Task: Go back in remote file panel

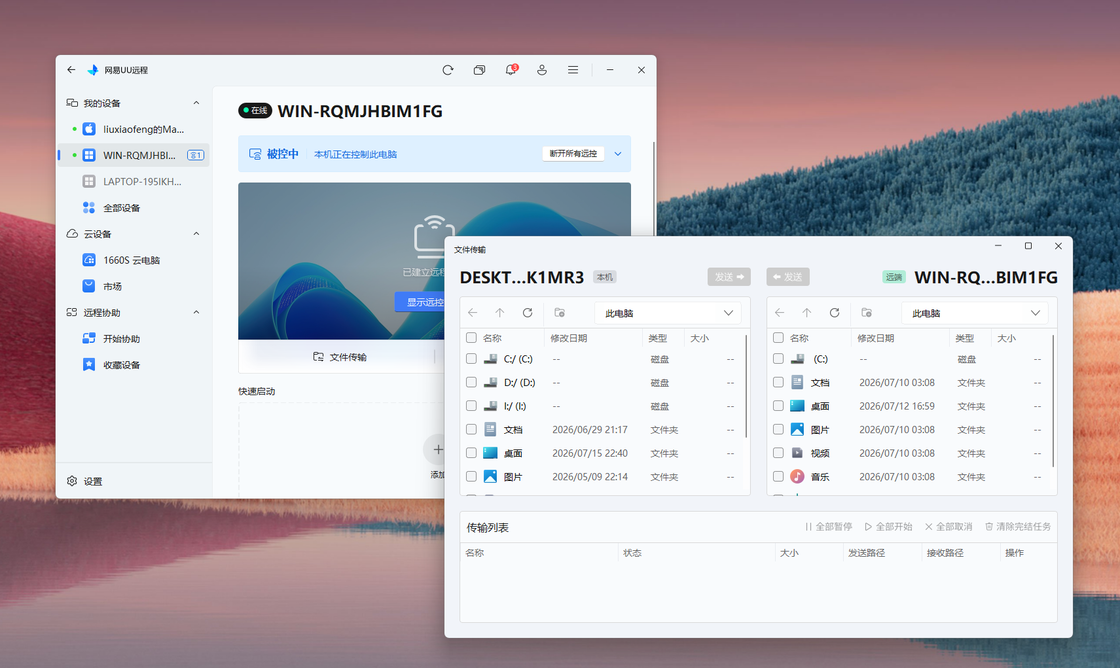Action: click(x=779, y=313)
